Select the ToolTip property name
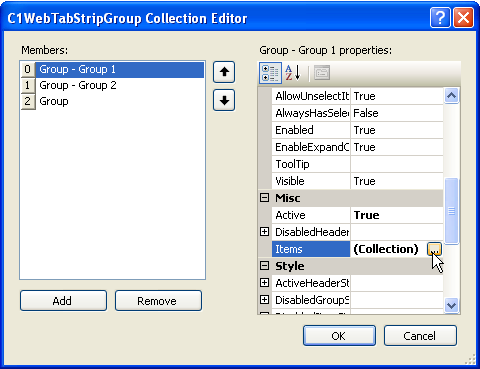This screenshot has width=480, height=369. click(311, 164)
